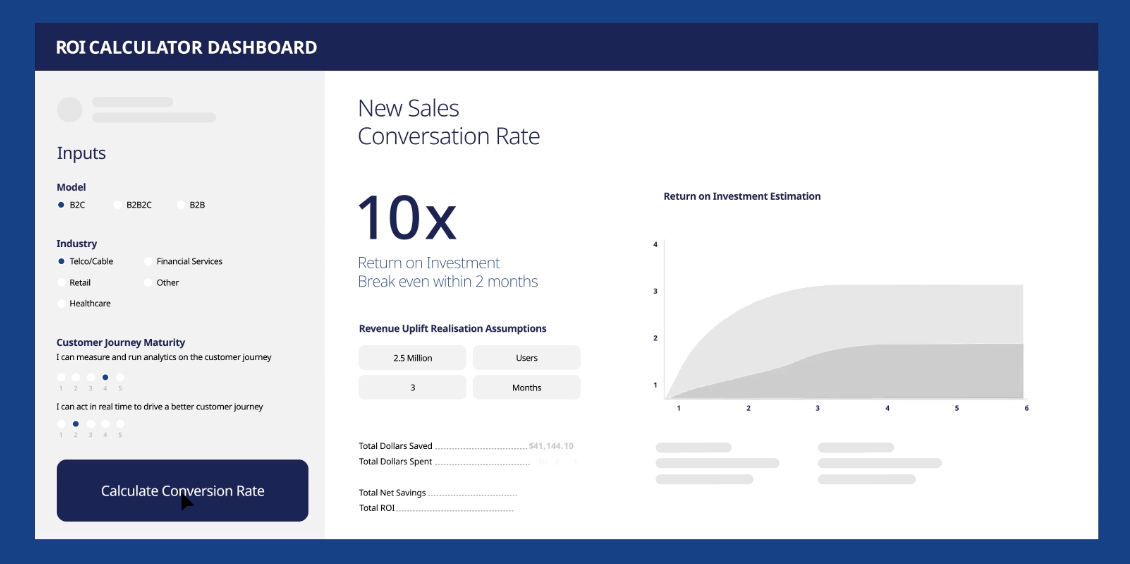Click the Return on Investment Estimation chart

[x=845, y=330]
